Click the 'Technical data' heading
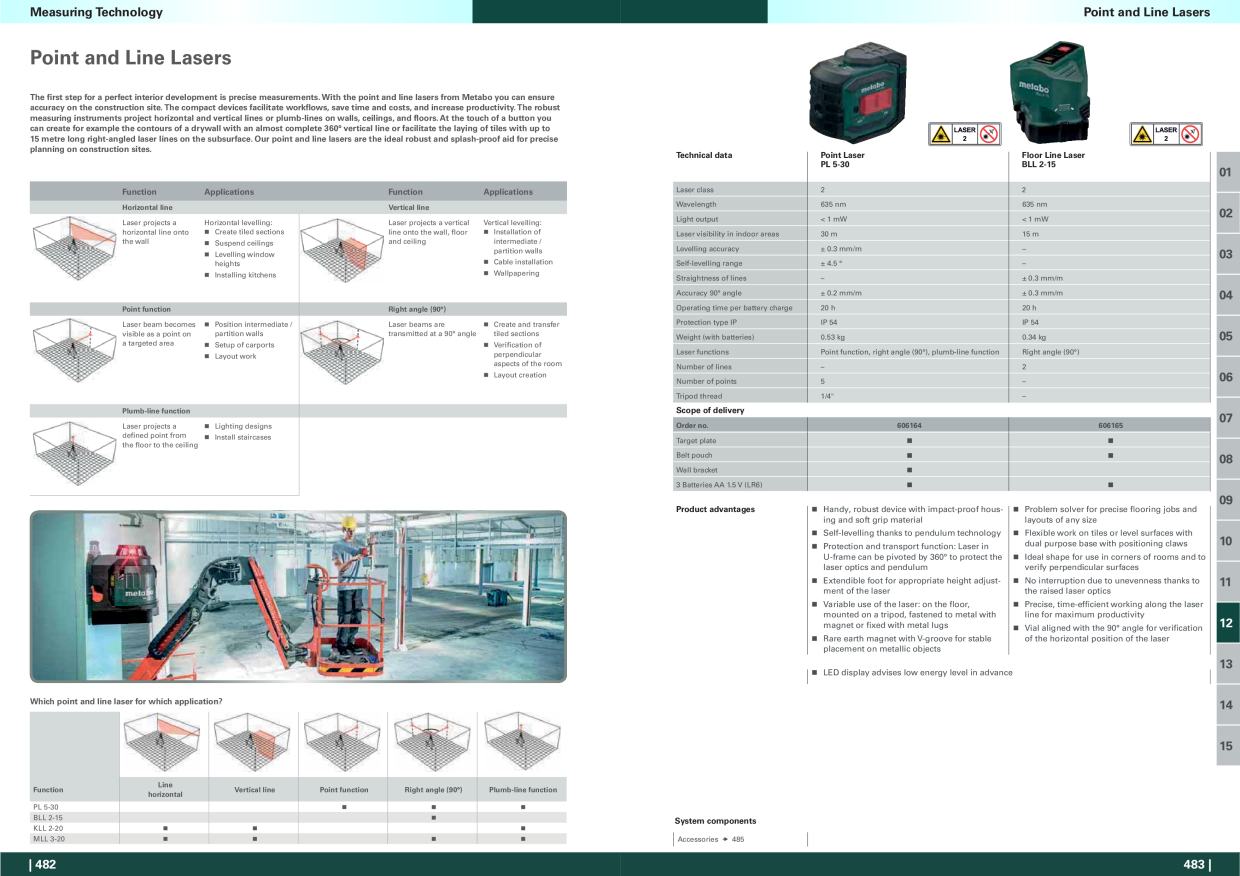 pyautogui.click(x=704, y=155)
